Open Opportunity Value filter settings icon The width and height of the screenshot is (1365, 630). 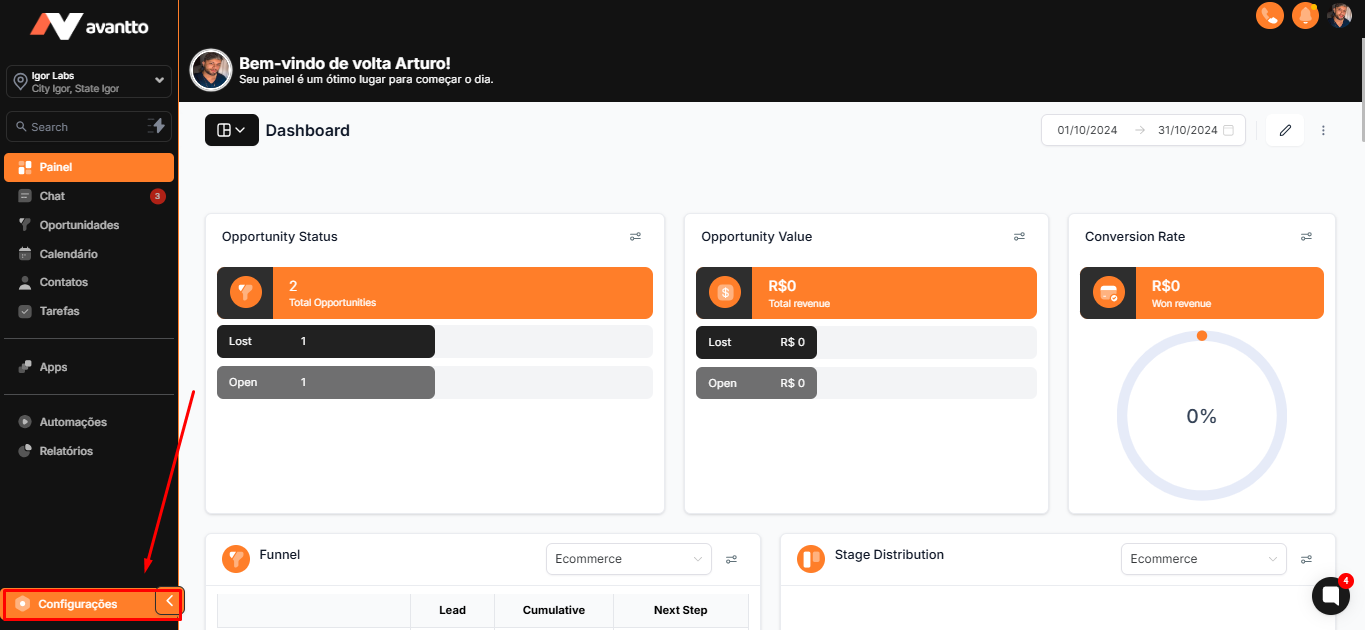1019,237
